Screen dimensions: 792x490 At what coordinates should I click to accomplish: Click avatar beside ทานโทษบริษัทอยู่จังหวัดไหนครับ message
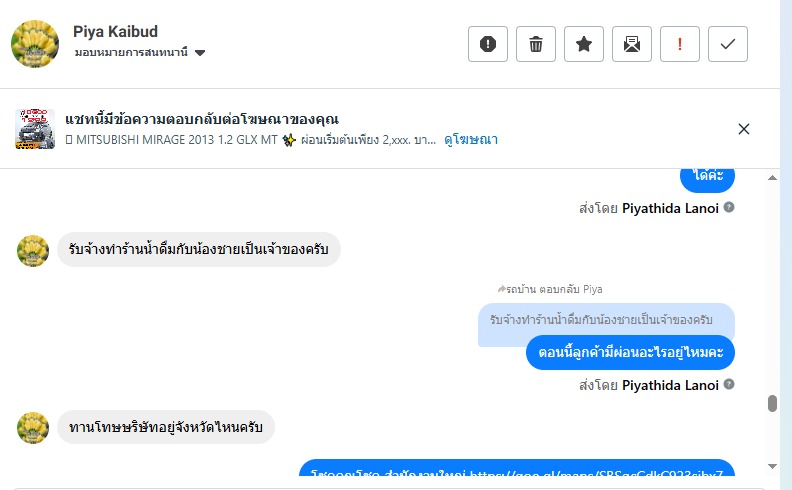pos(33,428)
